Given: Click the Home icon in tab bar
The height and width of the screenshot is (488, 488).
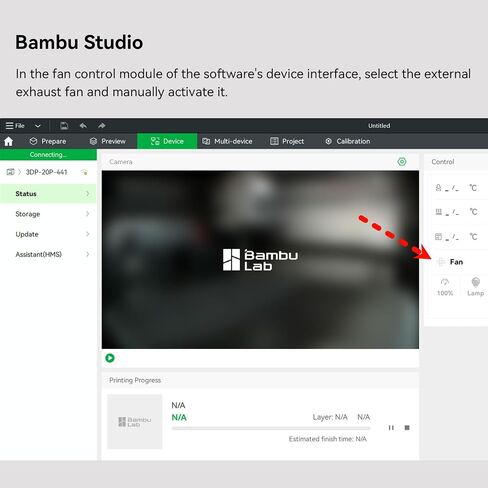Looking at the screenshot, I should tap(9, 141).
